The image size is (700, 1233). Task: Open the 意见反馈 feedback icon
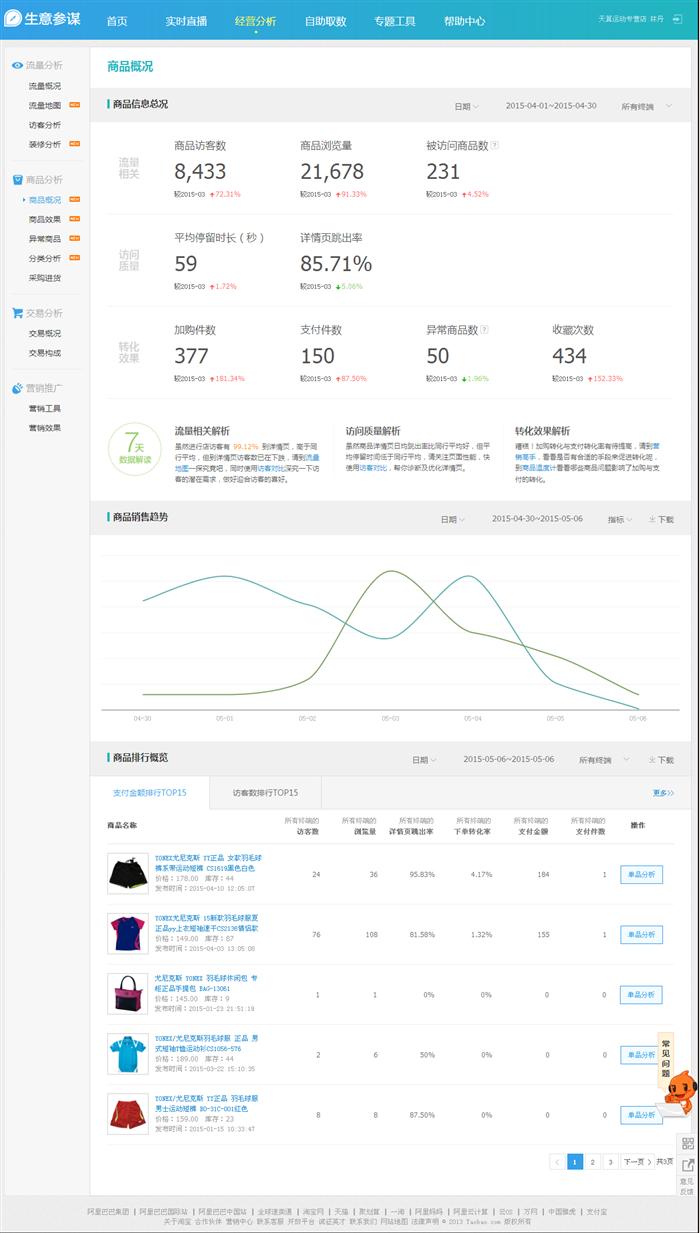pyautogui.click(x=688, y=1176)
